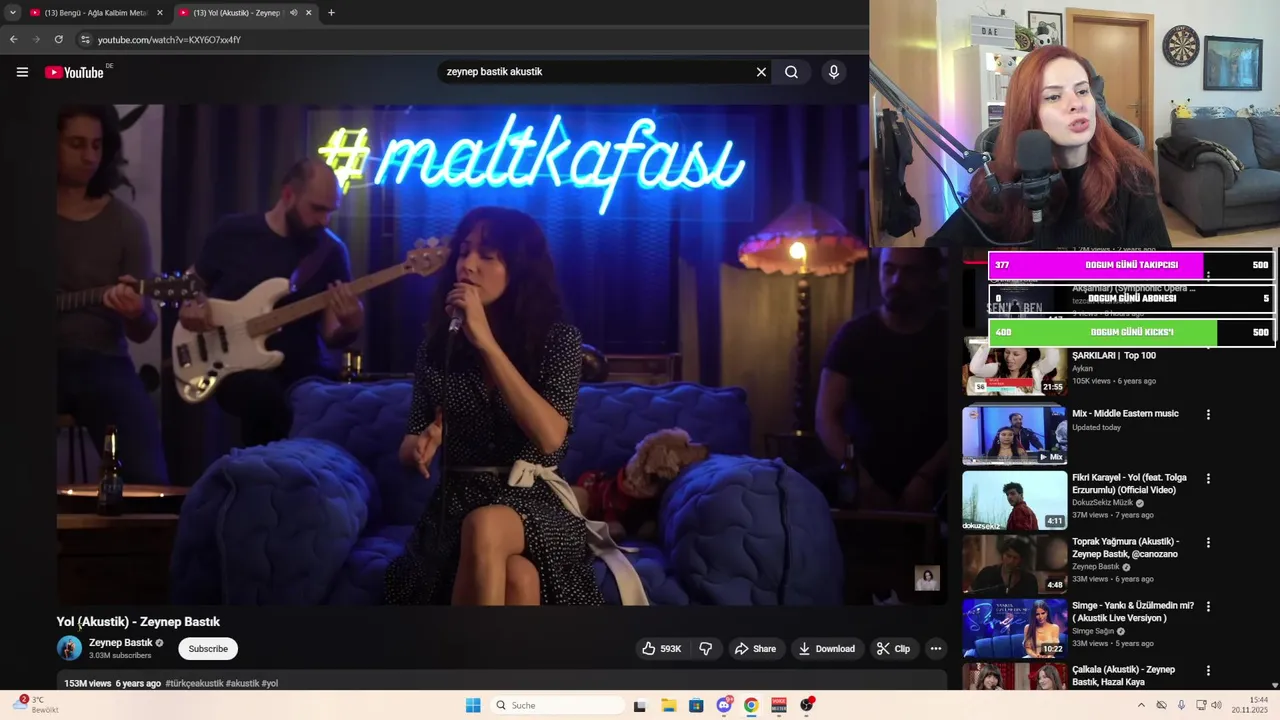
Task: Click the DOGUM GÜNÜ TAKIPCISI progress bar
Action: tap(1132, 265)
